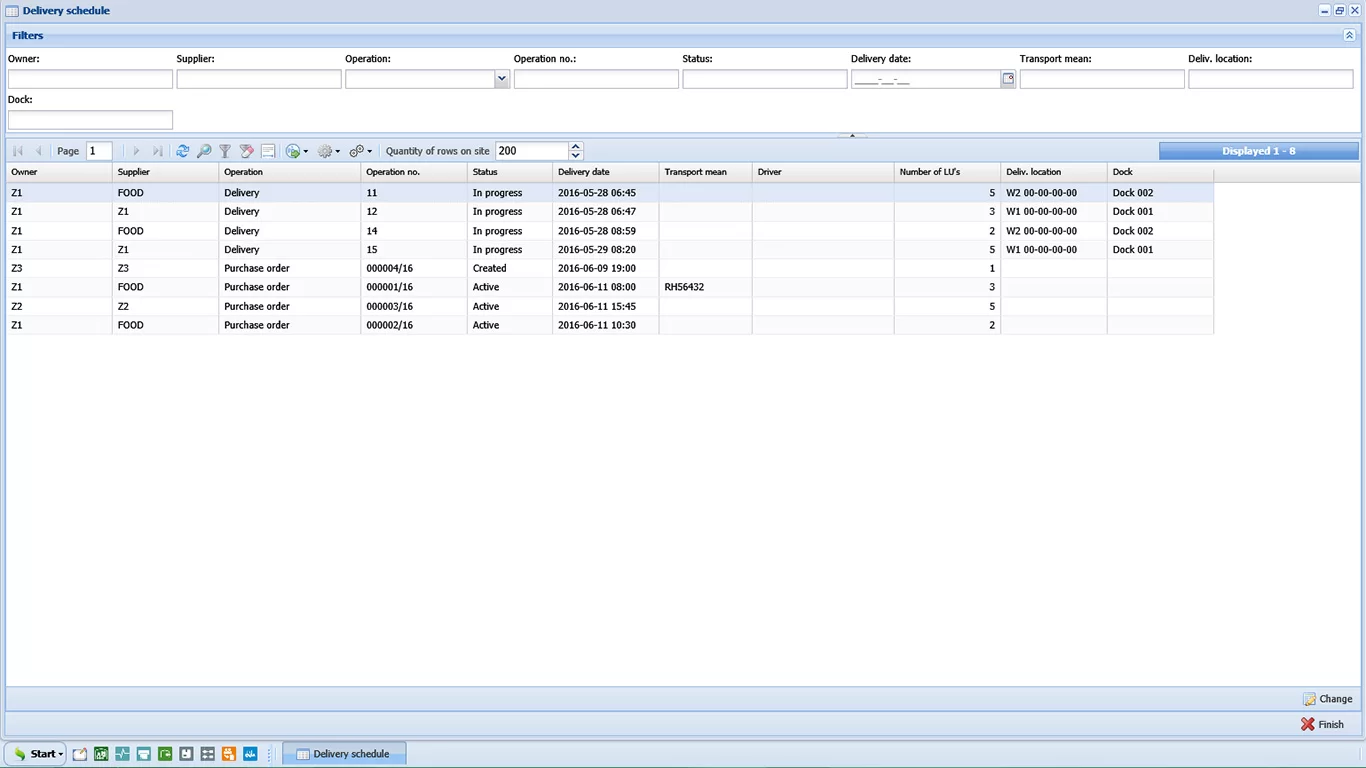Click the Change button
This screenshot has height=768, width=1366.
[x=1328, y=699]
